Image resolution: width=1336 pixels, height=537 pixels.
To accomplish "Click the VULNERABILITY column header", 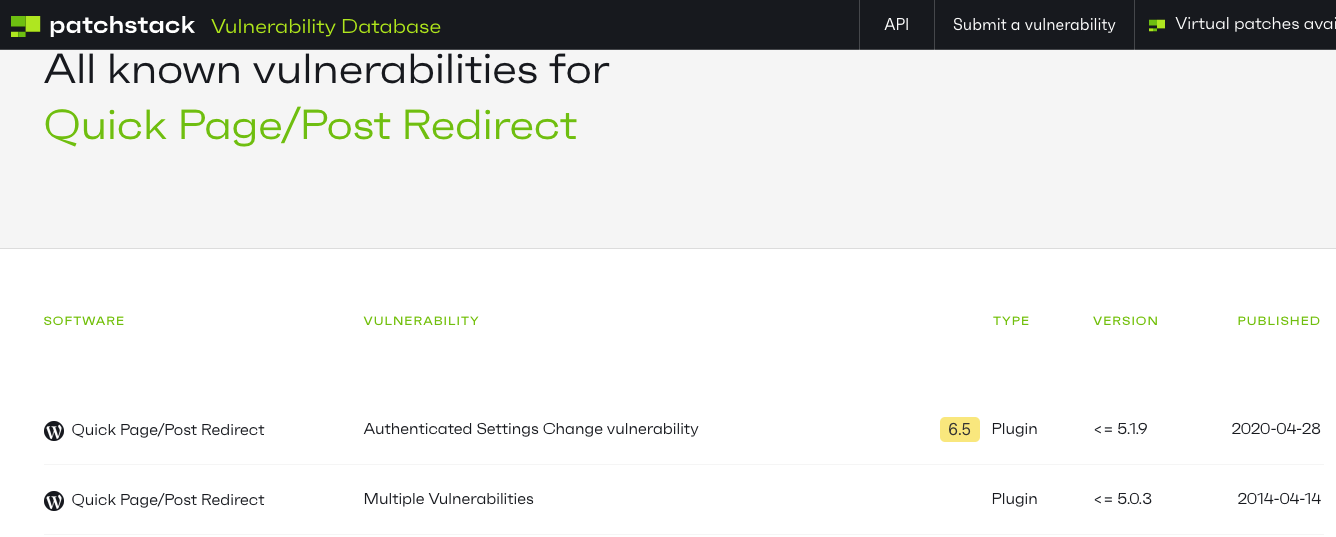I will click(421, 321).
